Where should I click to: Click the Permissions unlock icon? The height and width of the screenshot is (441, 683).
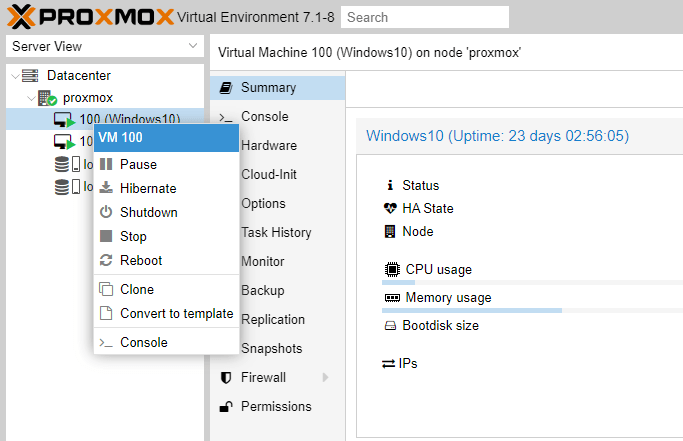point(226,406)
